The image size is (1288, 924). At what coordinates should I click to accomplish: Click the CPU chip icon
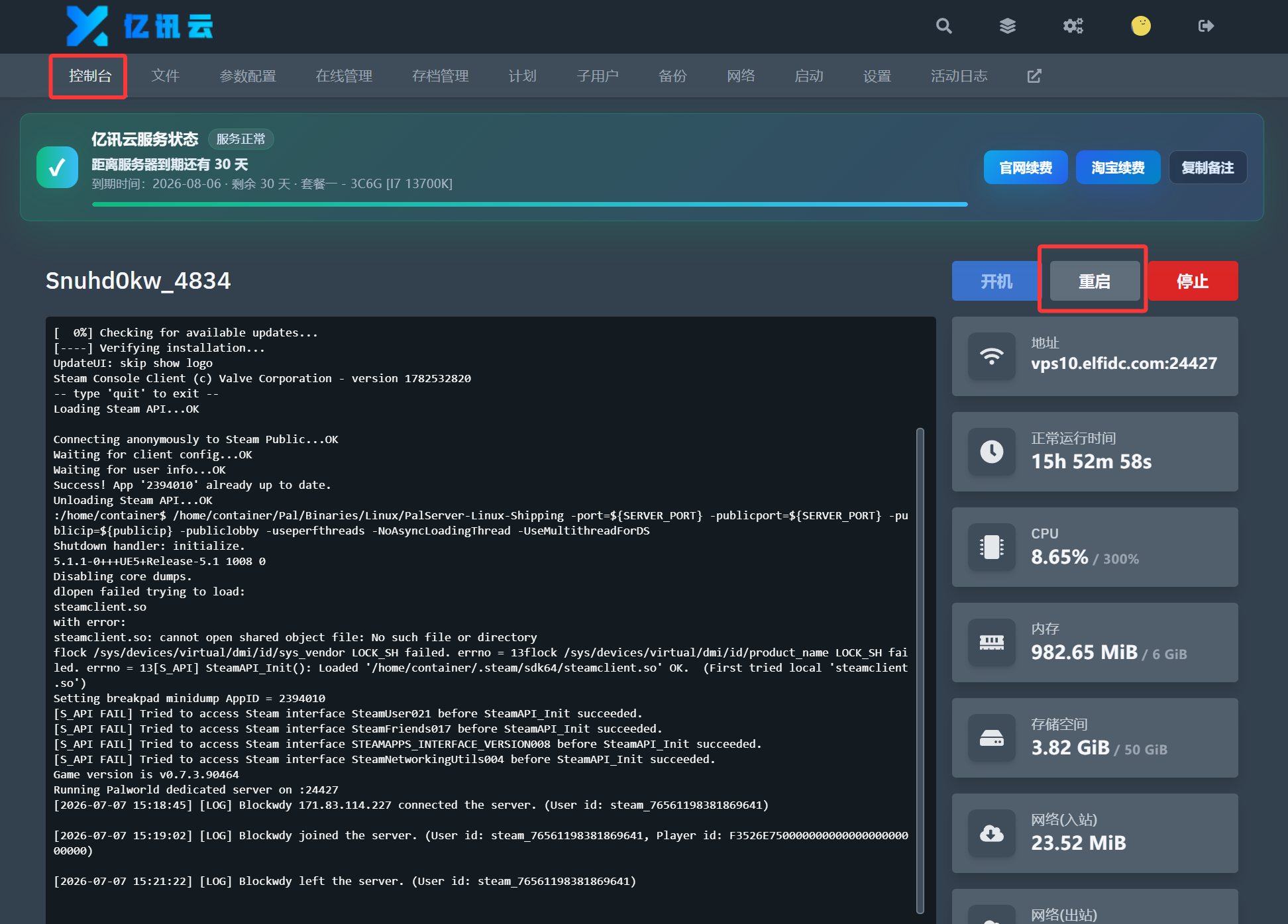pyautogui.click(x=991, y=547)
